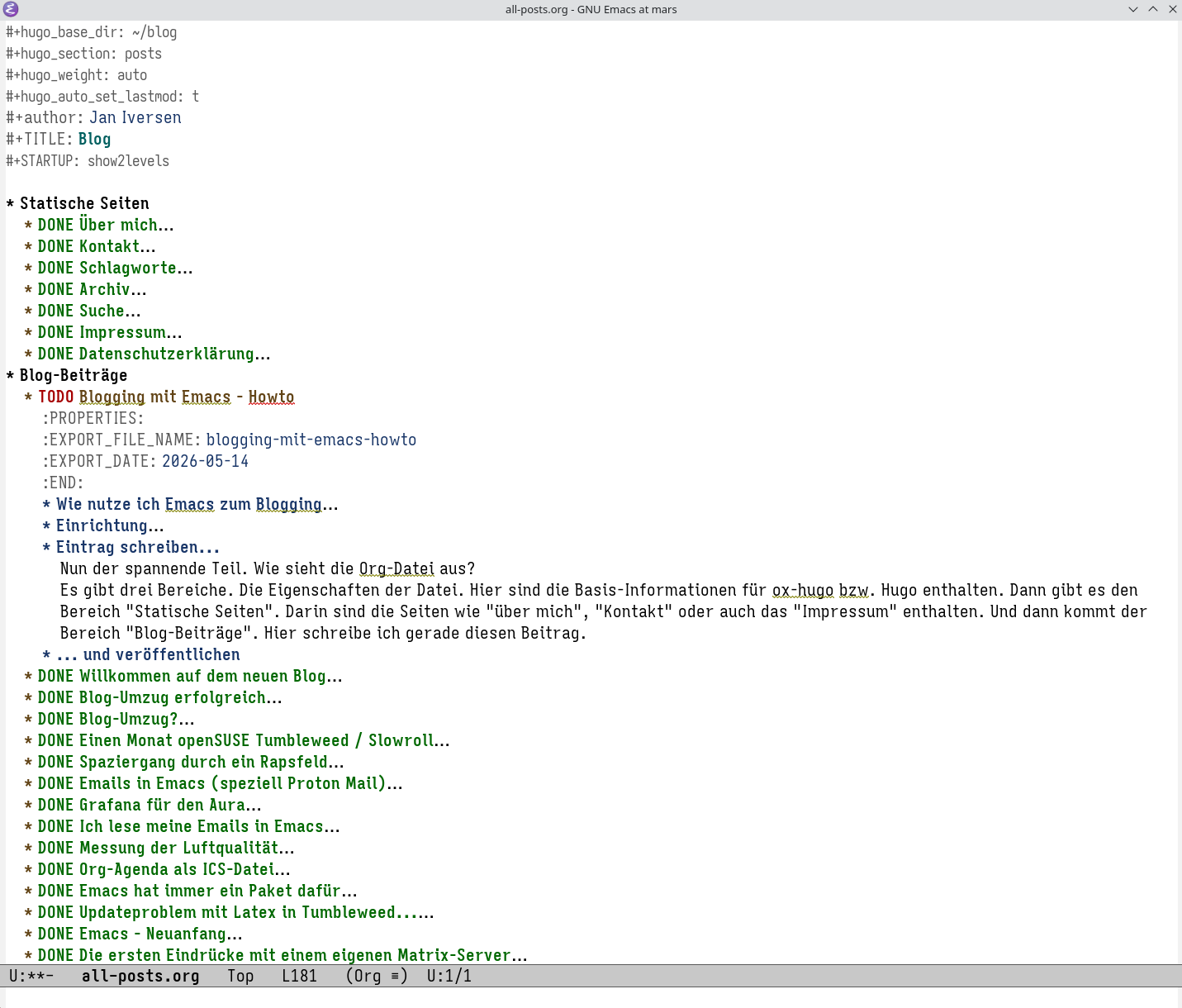Click the ':END:' drawer line
The image size is (1182, 1008).
[x=63, y=483]
